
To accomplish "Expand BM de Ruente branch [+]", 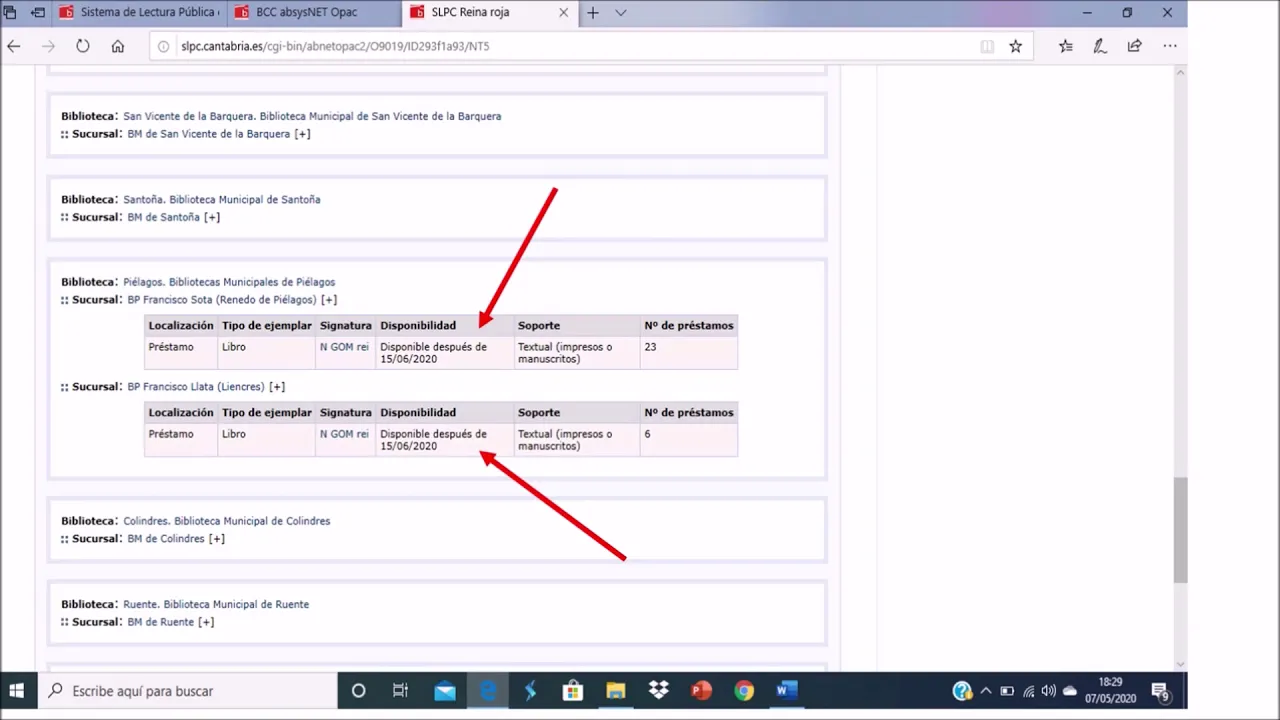I will pos(205,622).
